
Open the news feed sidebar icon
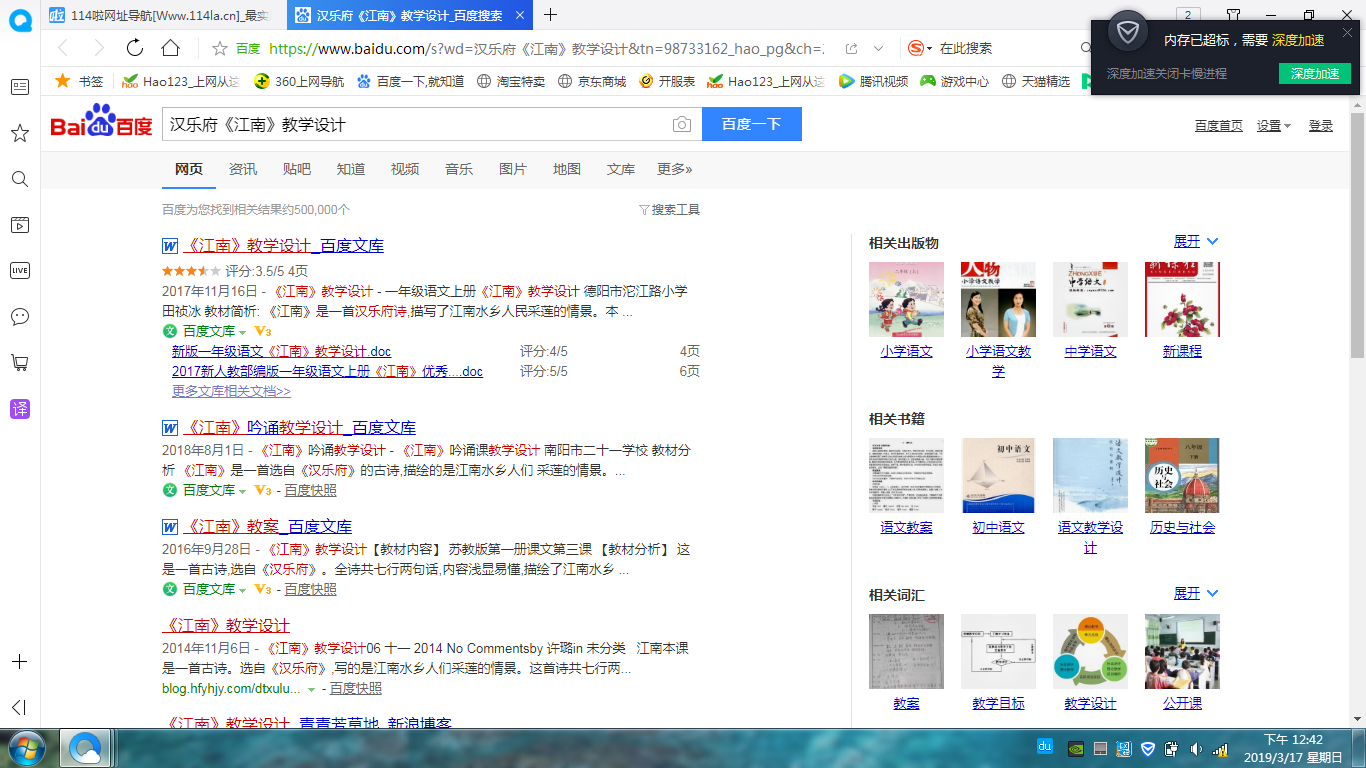click(19, 87)
